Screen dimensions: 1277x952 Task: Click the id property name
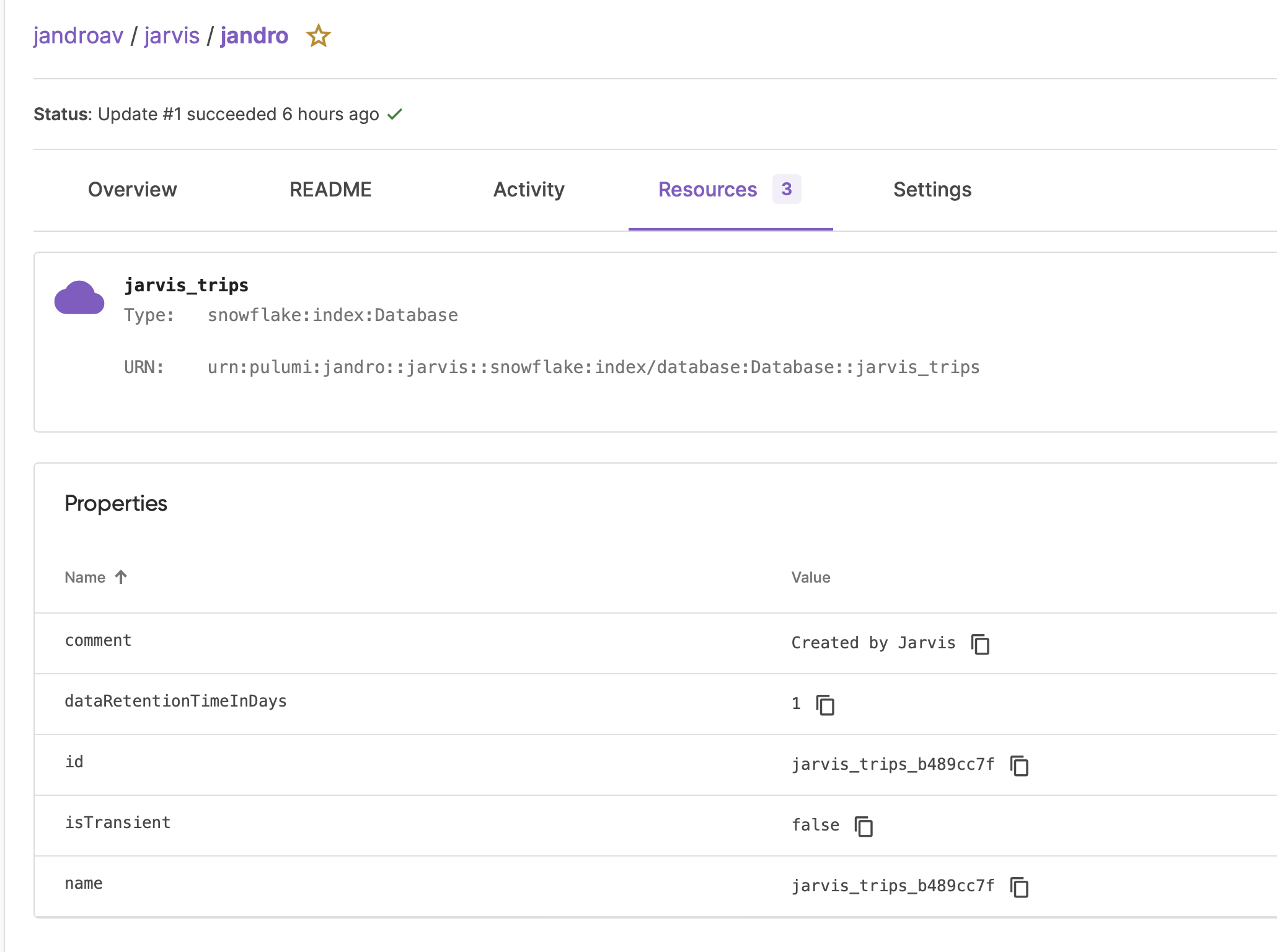(74, 762)
